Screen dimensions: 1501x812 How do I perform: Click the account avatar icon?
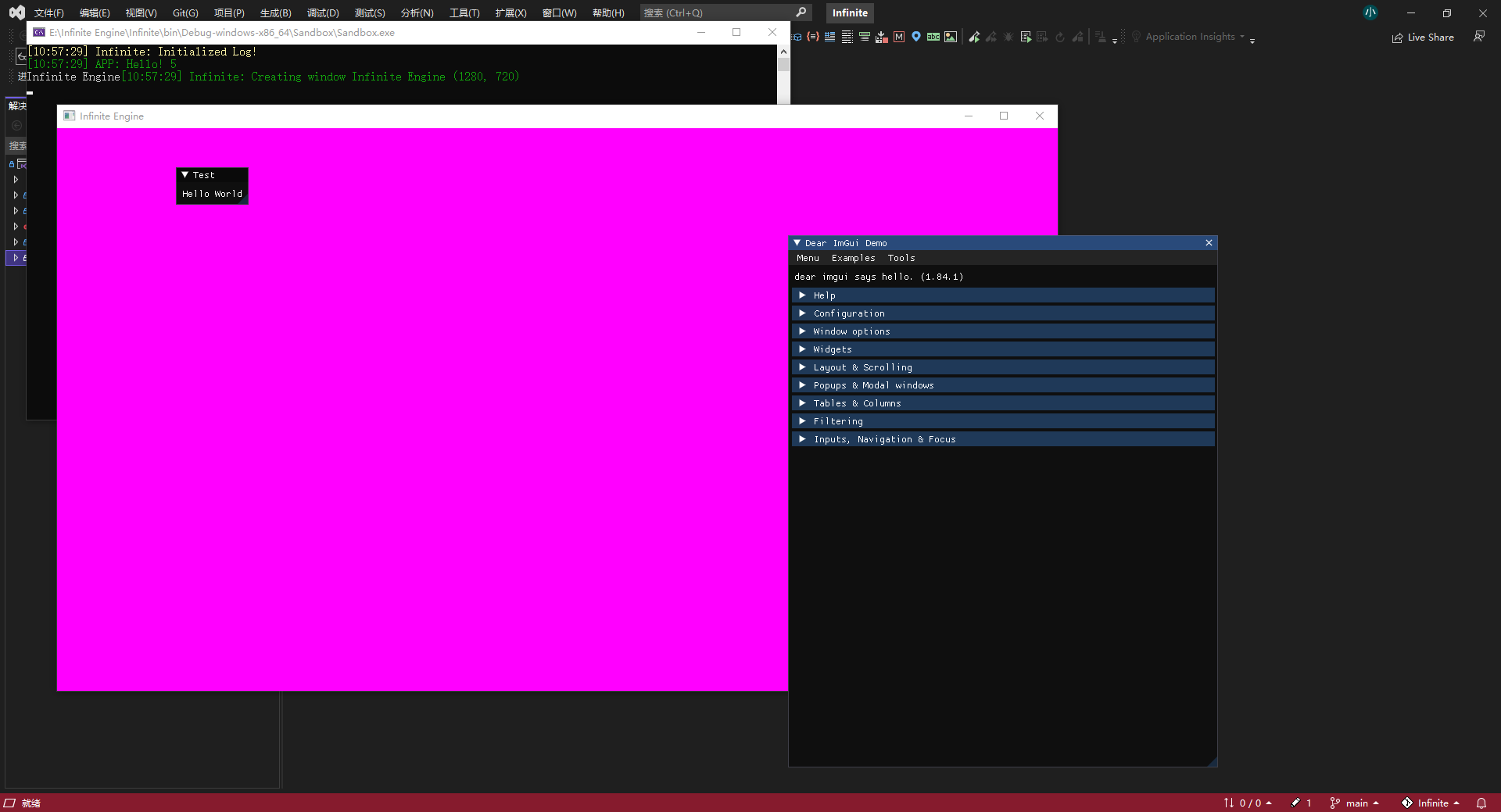tap(1370, 13)
